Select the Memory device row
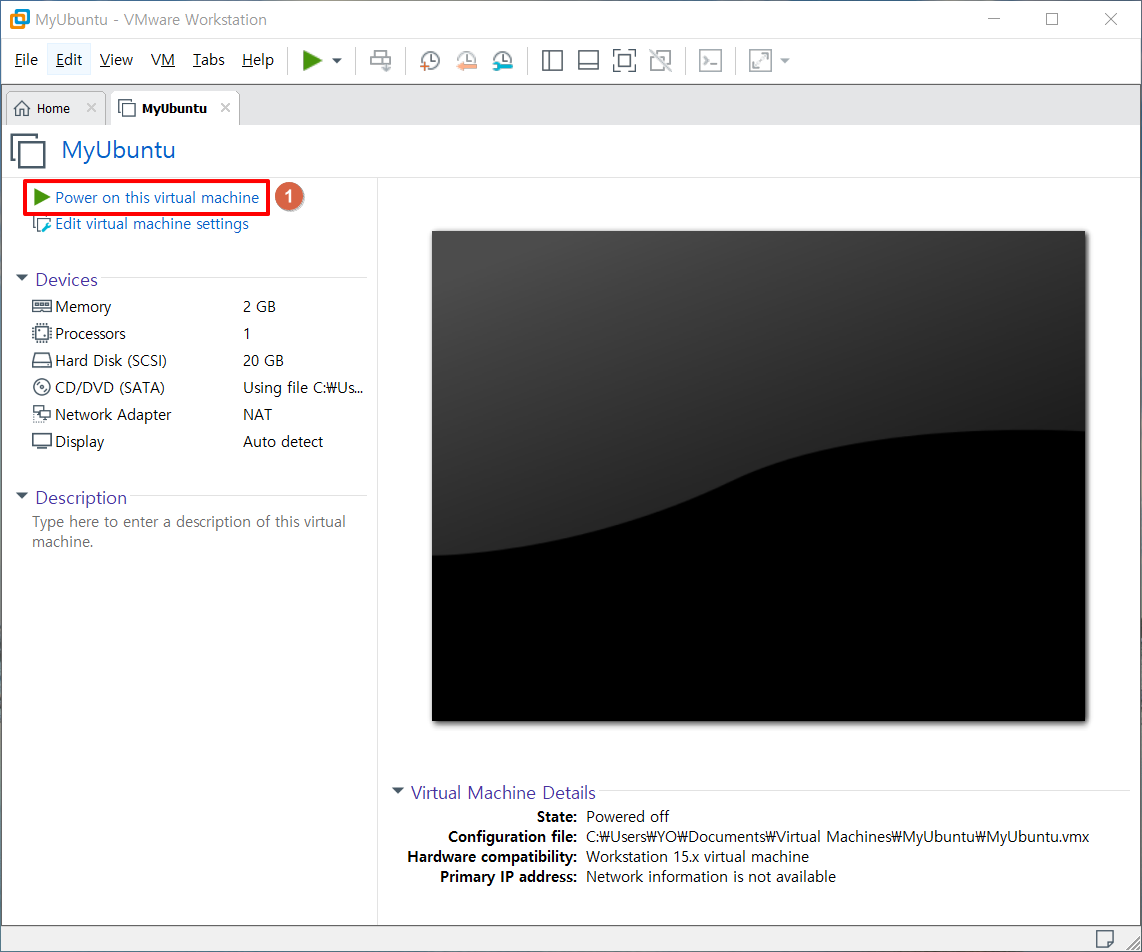The width and height of the screenshot is (1142, 952). [x=197, y=307]
